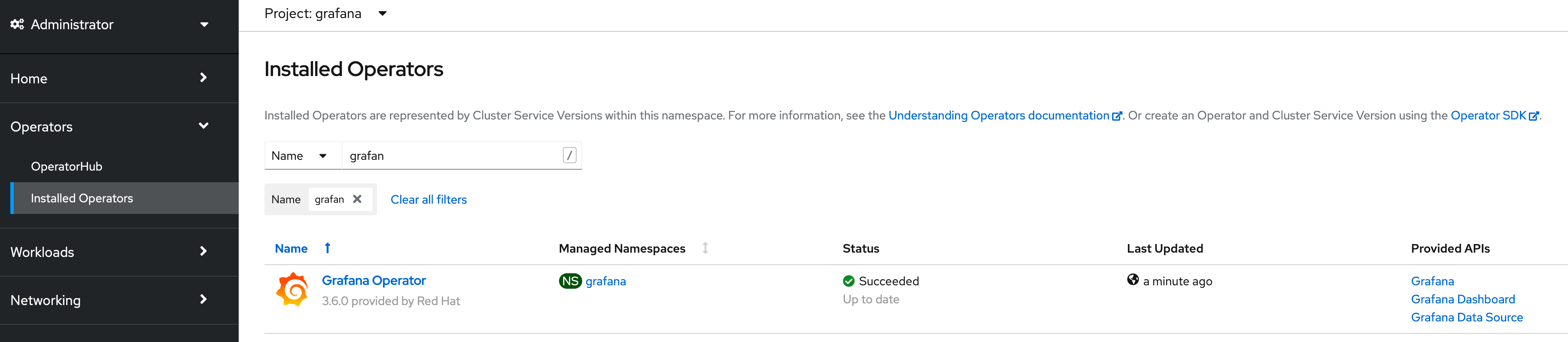The height and width of the screenshot is (342, 1568).
Task: Remove the grafan filter chip
Action: (357, 199)
